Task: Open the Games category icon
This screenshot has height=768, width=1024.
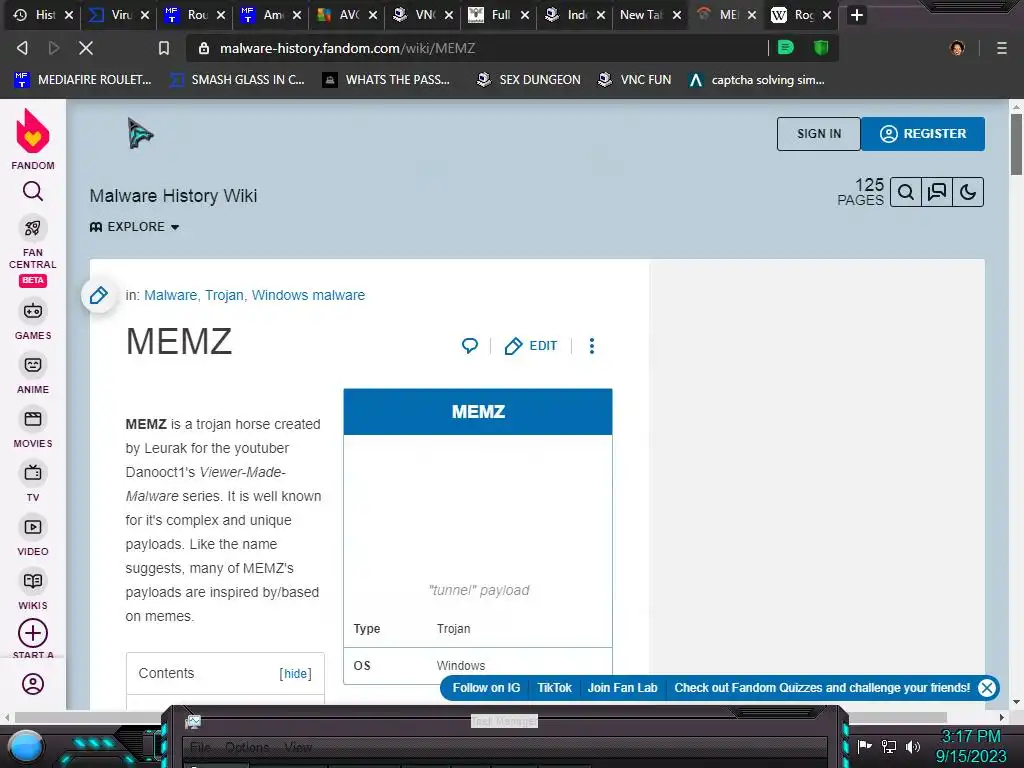Action: click(x=33, y=312)
